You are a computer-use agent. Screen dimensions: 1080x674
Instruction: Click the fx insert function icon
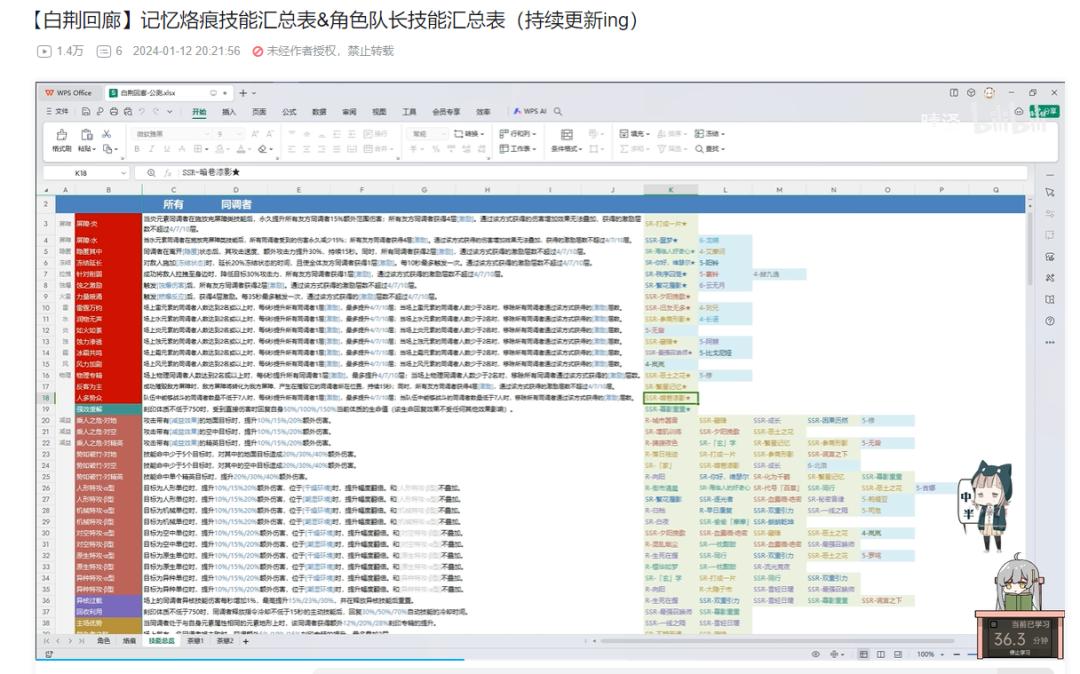pos(167,172)
